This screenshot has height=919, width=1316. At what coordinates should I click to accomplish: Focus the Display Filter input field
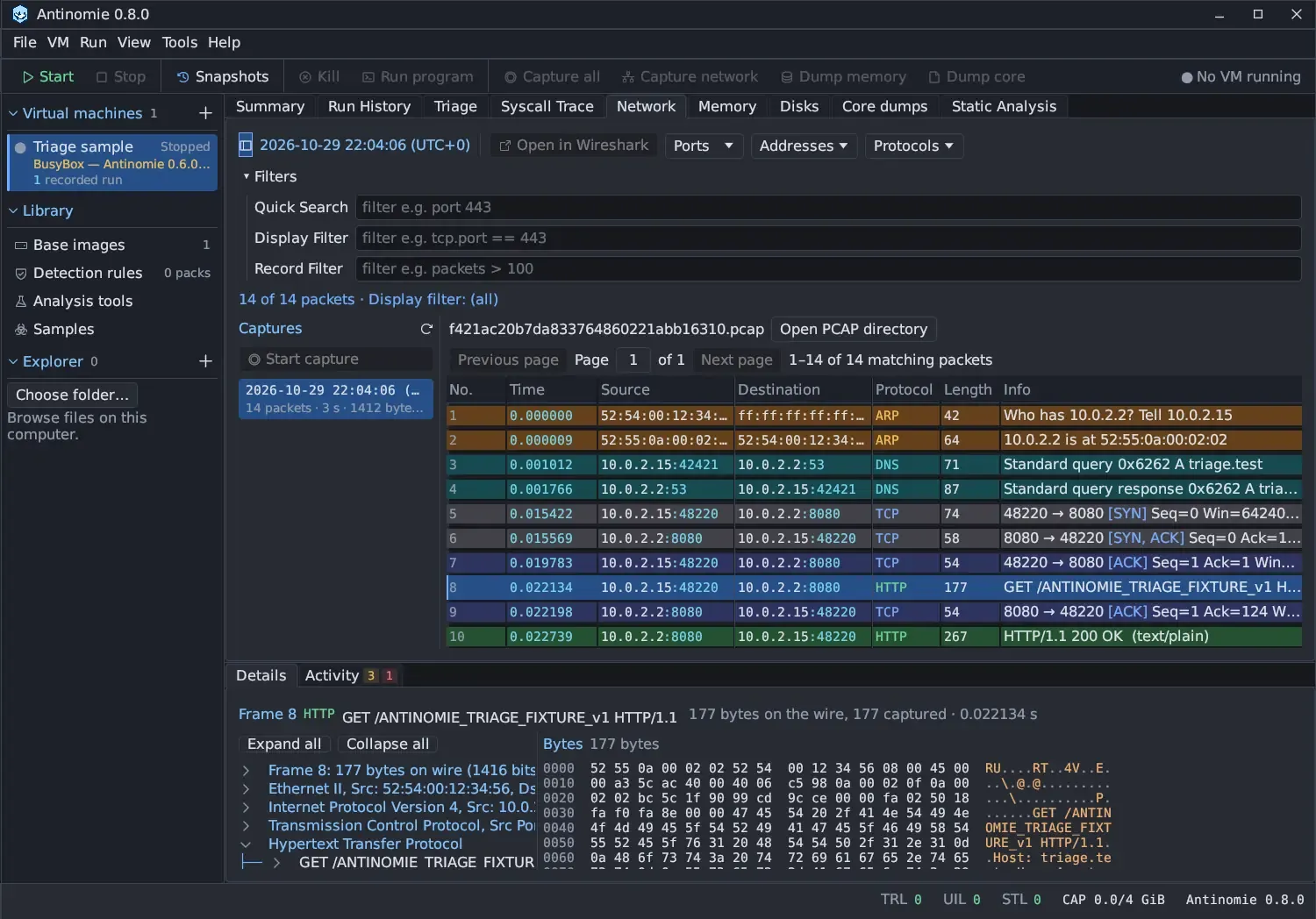[x=827, y=239]
